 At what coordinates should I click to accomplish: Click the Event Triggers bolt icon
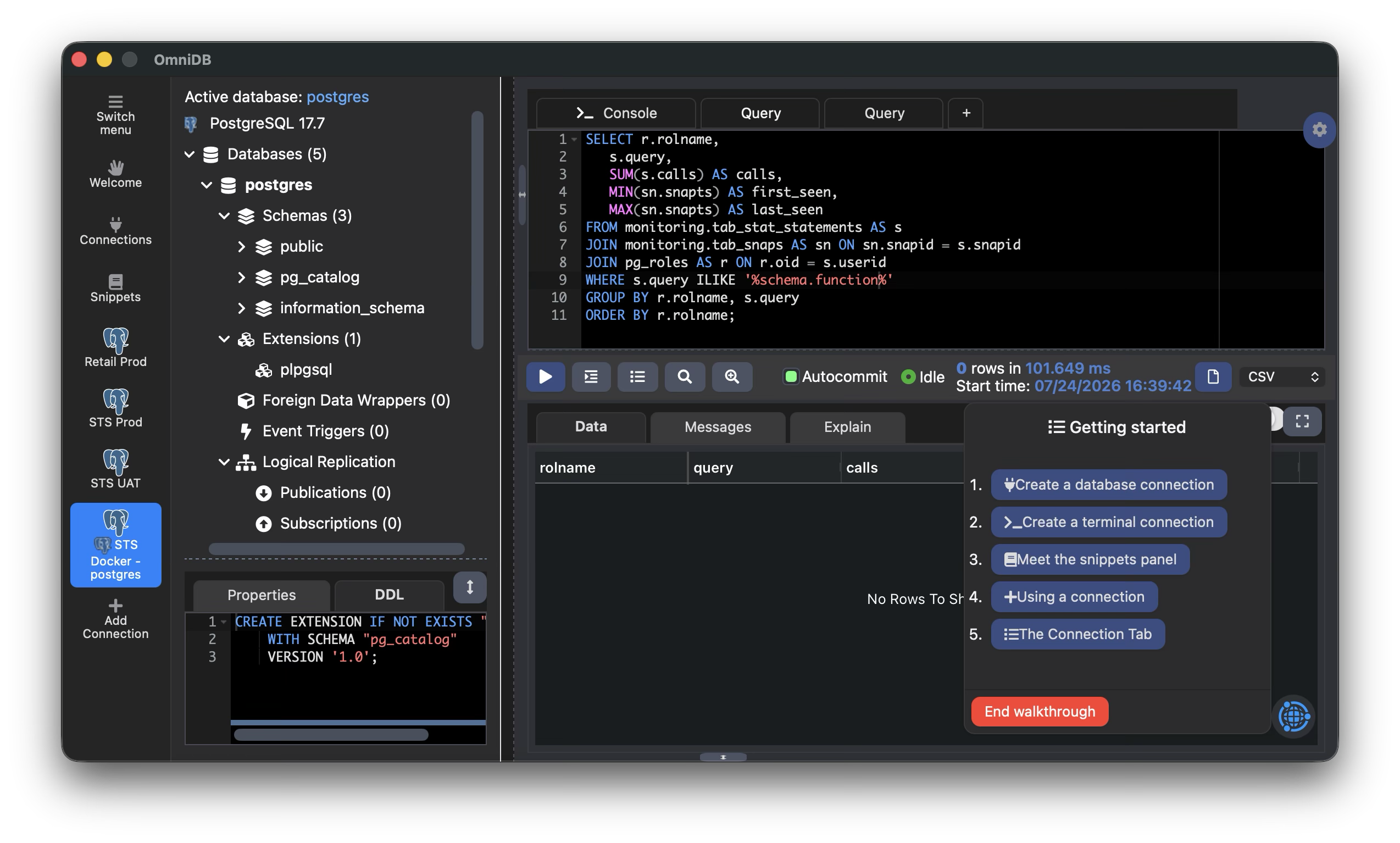coord(246,431)
